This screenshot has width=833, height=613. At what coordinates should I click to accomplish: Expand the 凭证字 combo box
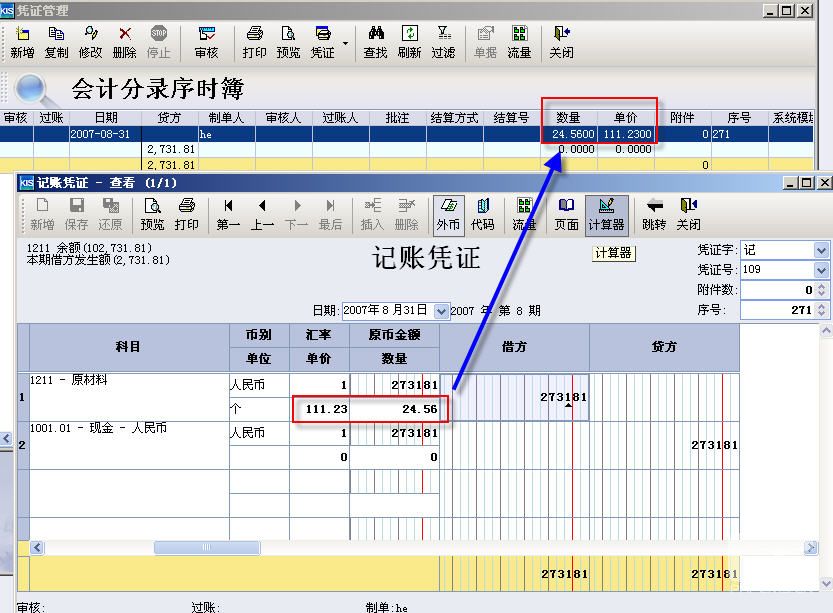(821, 250)
